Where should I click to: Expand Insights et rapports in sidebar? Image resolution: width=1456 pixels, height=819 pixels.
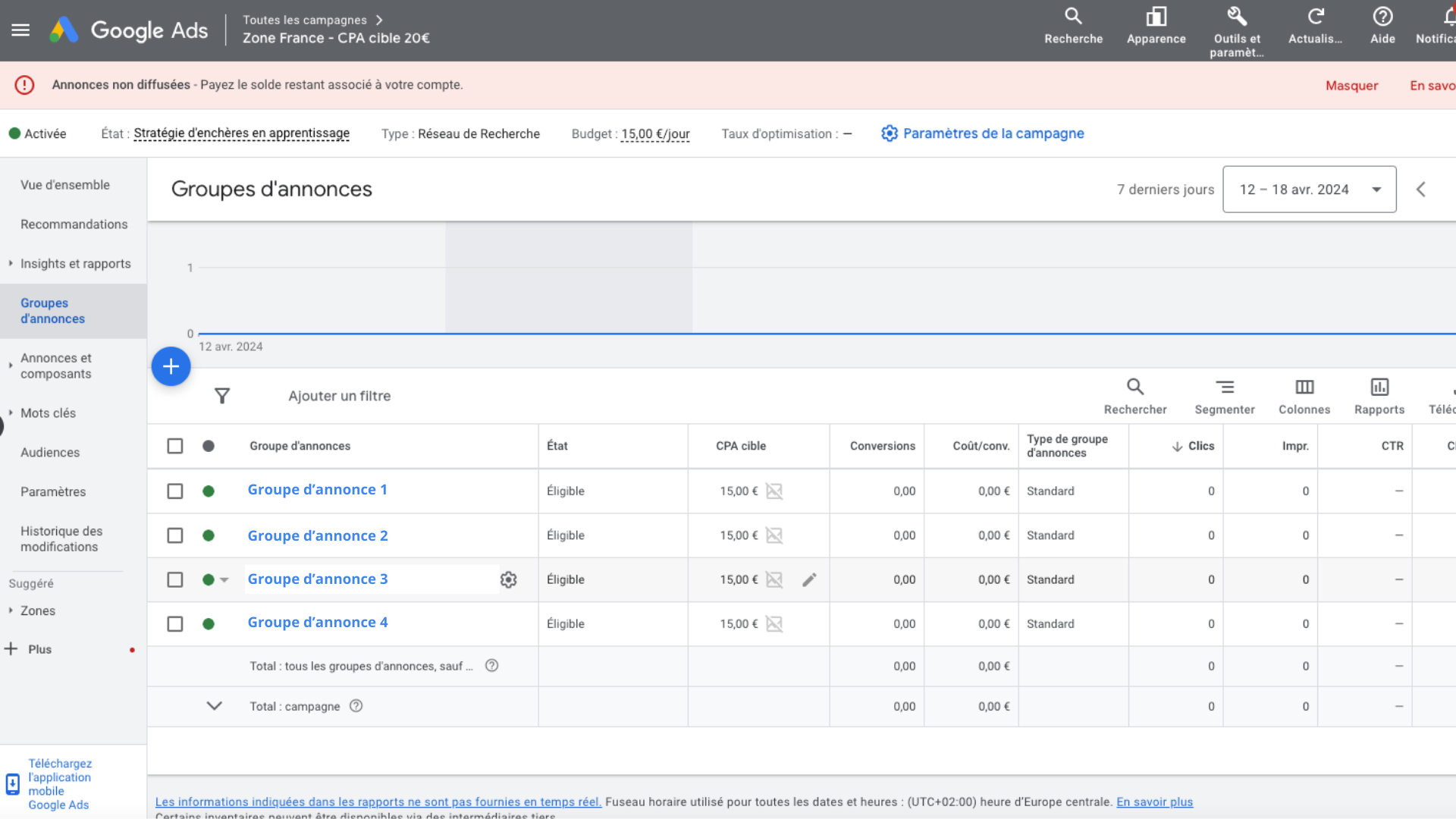[11, 264]
